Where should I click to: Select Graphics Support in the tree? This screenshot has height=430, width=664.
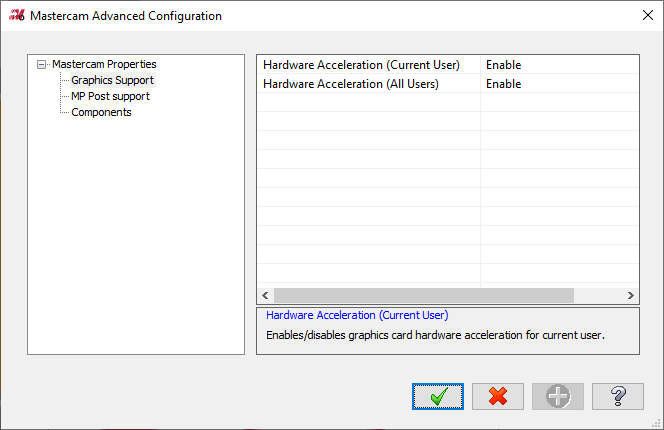point(112,80)
